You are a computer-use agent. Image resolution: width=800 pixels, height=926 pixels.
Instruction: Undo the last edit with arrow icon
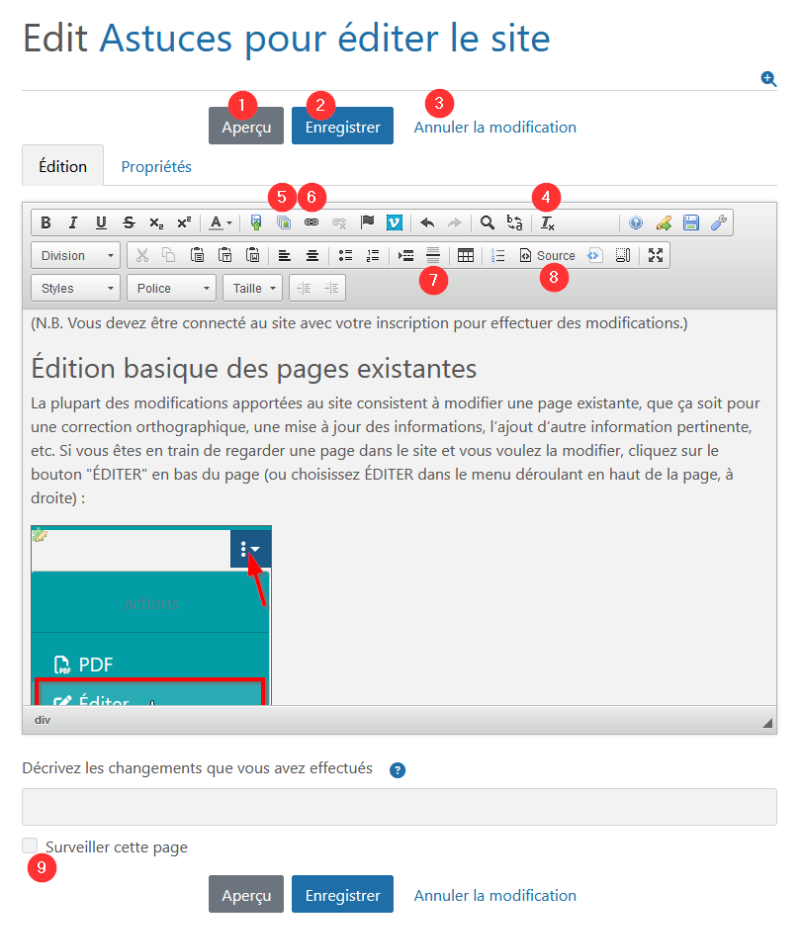(x=427, y=223)
